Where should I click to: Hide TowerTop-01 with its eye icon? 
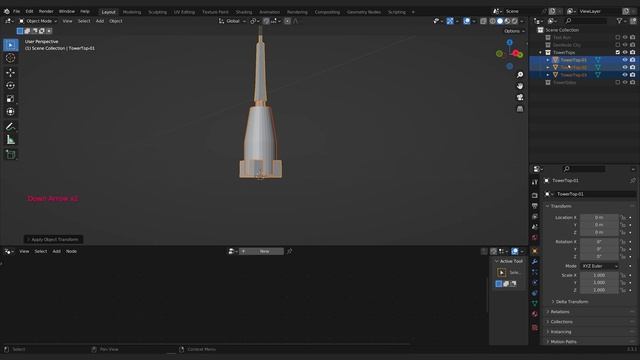point(625,60)
